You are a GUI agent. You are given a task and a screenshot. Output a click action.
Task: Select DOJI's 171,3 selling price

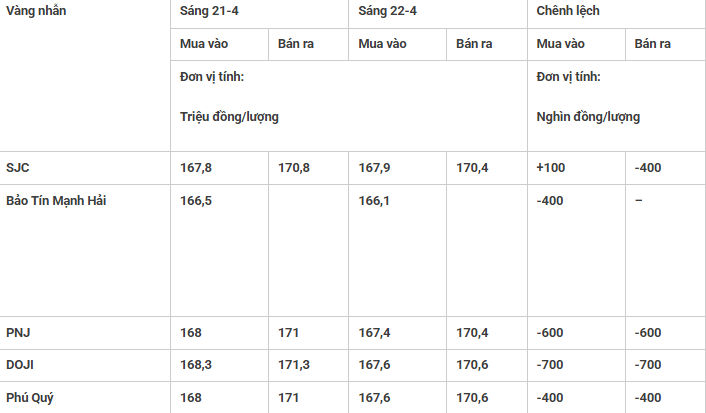(x=294, y=365)
